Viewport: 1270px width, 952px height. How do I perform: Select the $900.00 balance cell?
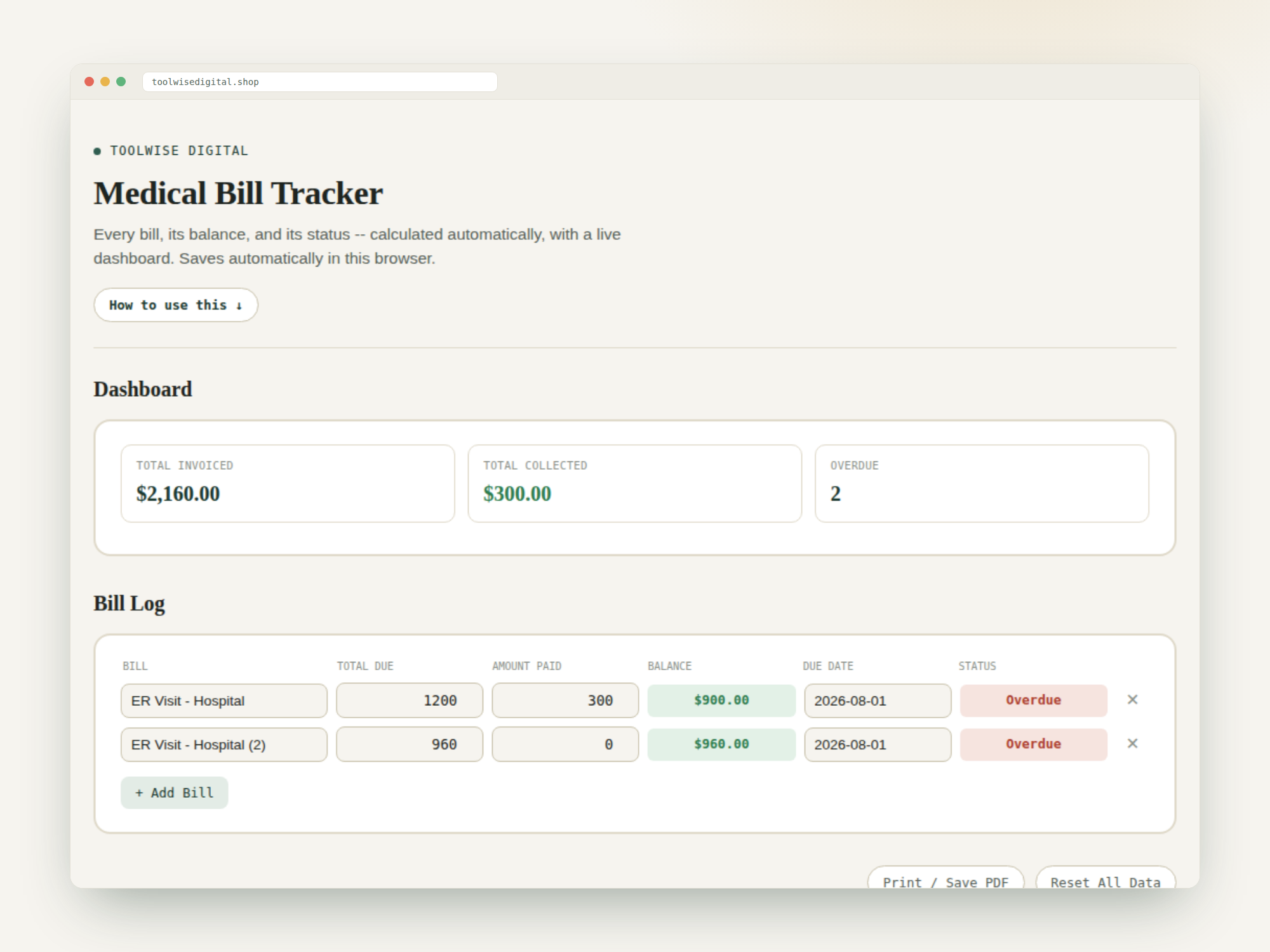coord(721,701)
